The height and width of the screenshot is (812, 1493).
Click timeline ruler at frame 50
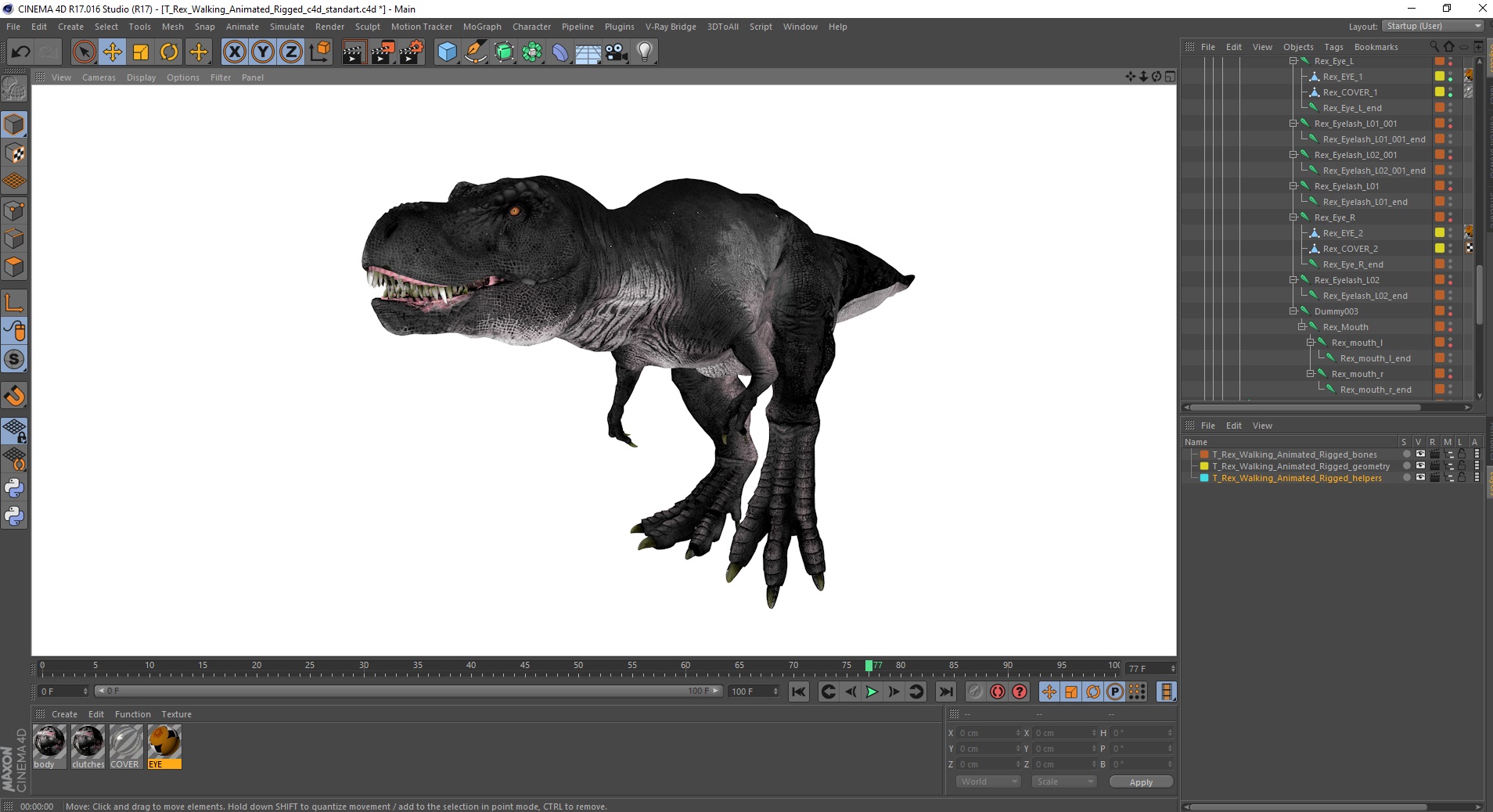578,667
